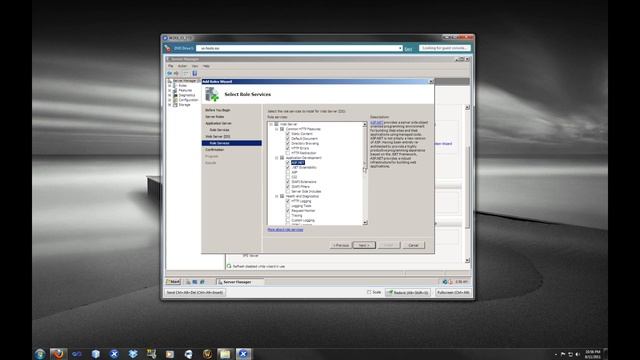Click the role services list scroll down arrow
640x360 pixels.
365,223
